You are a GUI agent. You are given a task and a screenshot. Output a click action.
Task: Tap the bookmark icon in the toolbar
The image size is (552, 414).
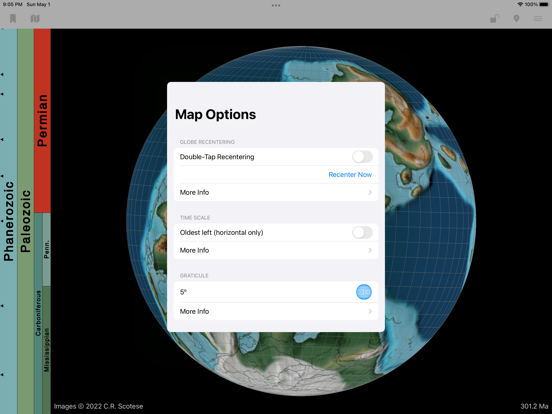(x=13, y=18)
